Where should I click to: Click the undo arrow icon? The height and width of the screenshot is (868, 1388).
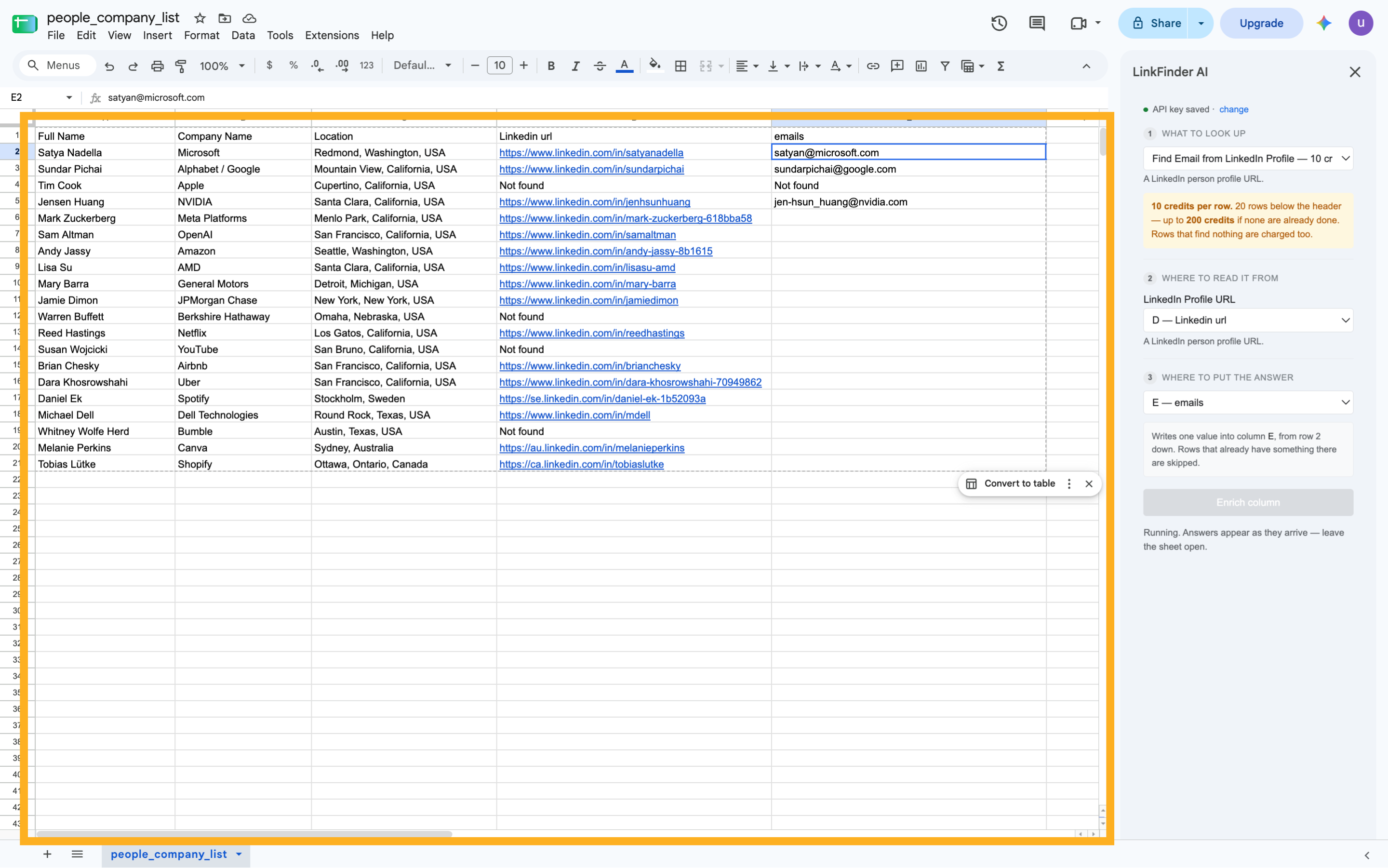[x=109, y=66]
